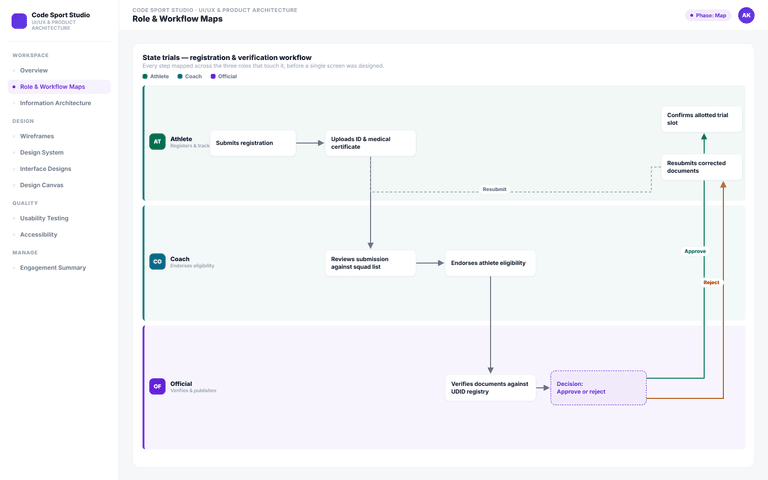Select Reviews submission against squad list step

370,263
